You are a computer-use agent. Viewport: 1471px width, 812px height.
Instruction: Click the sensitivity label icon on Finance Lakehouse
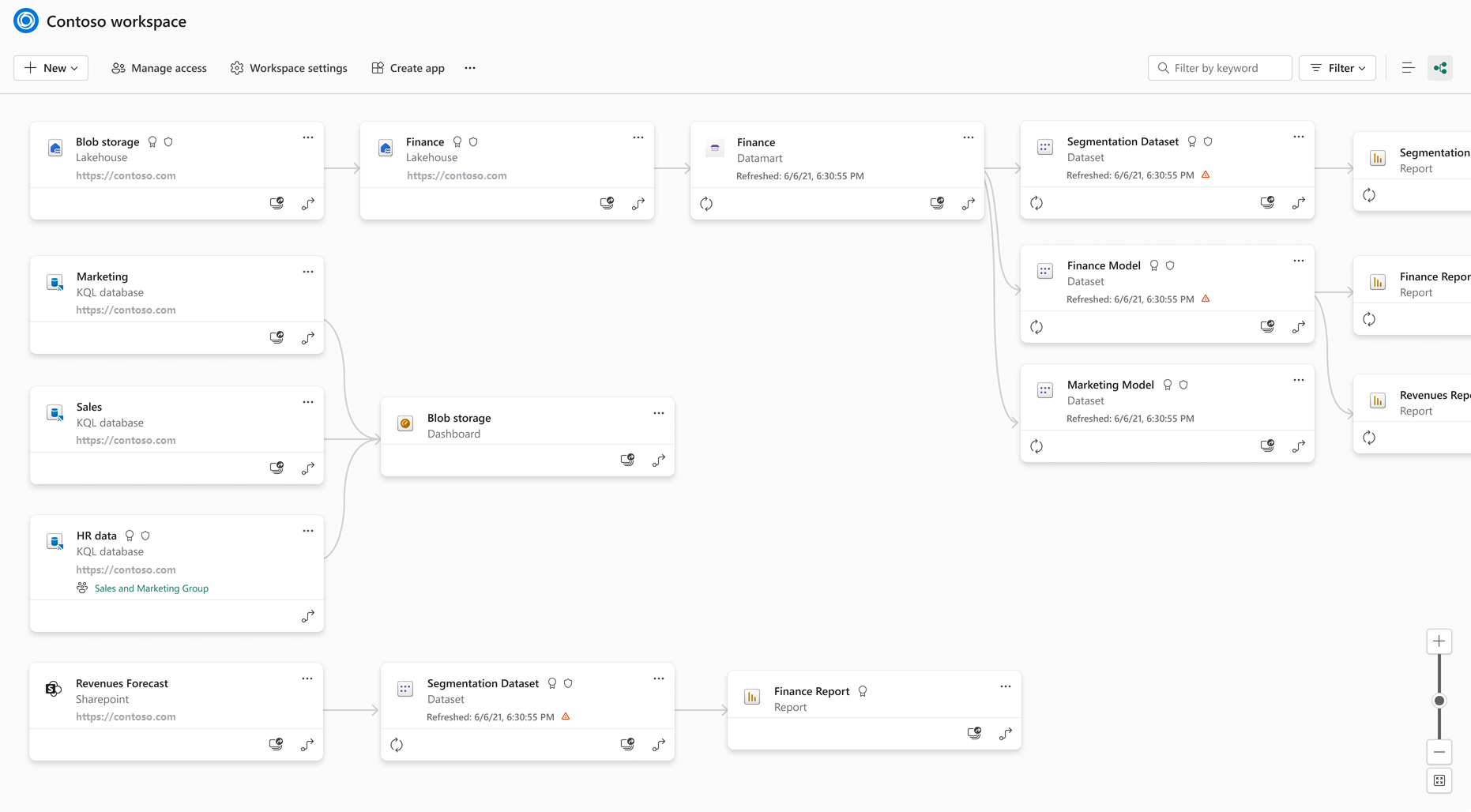[x=472, y=141]
